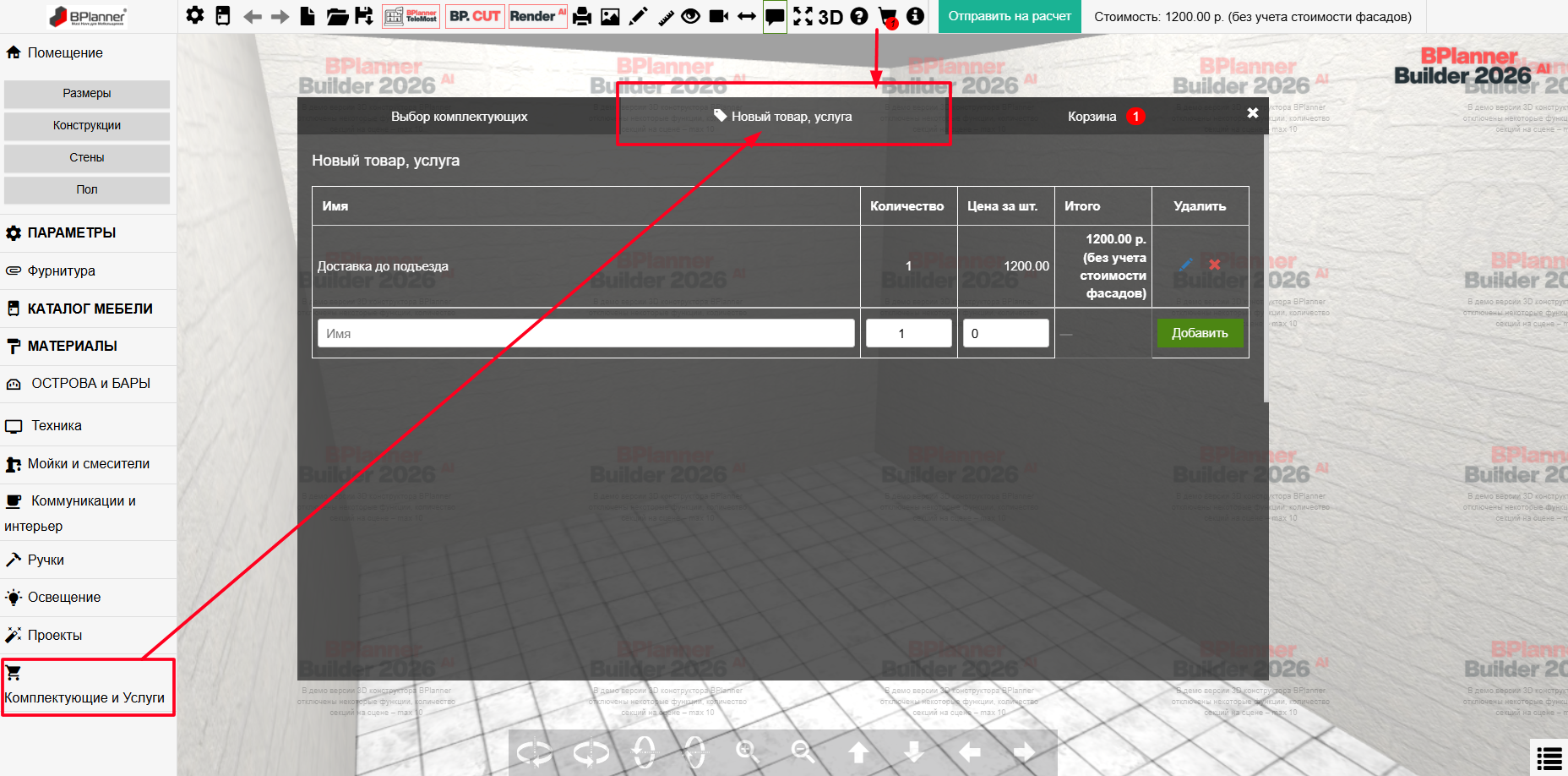
Task: Move camera up with the up arrow
Action: pos(858,752)
